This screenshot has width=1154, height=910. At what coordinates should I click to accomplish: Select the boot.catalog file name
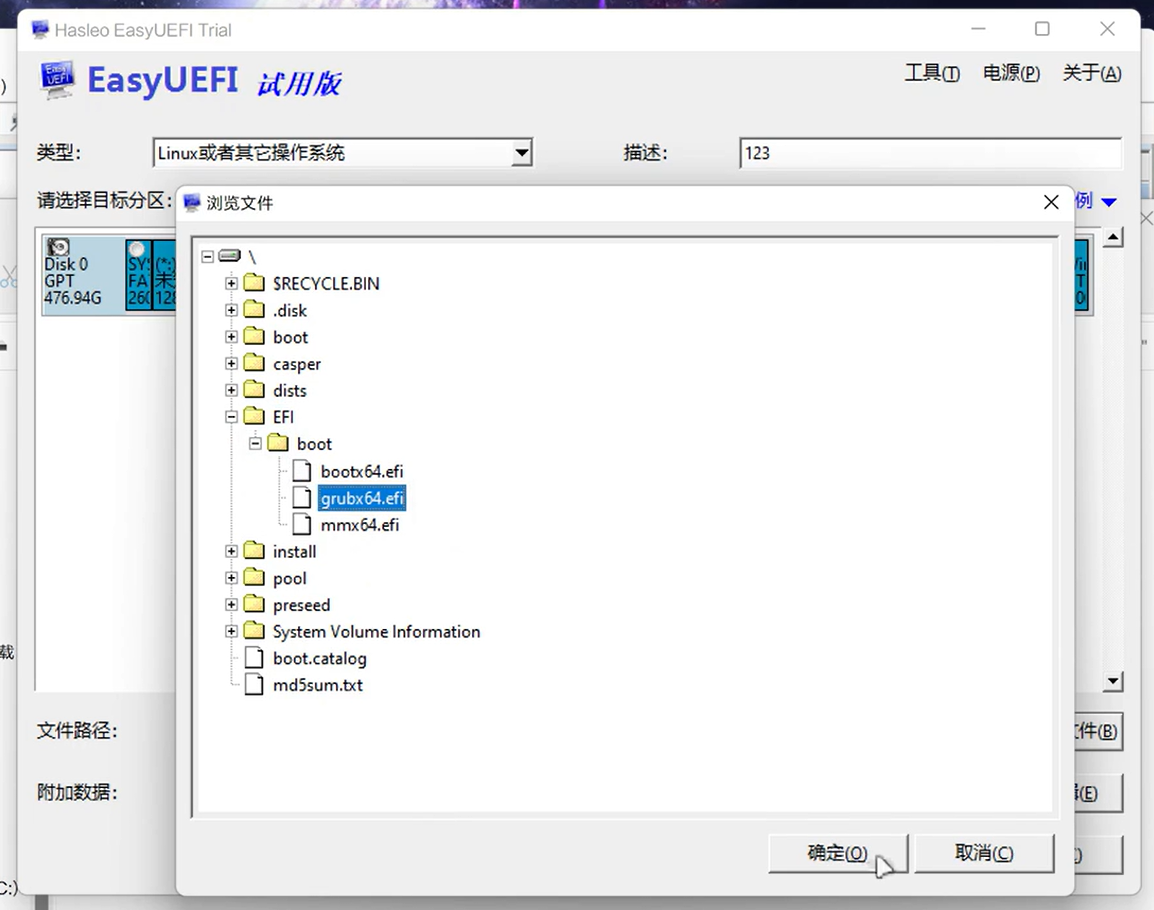319,658
